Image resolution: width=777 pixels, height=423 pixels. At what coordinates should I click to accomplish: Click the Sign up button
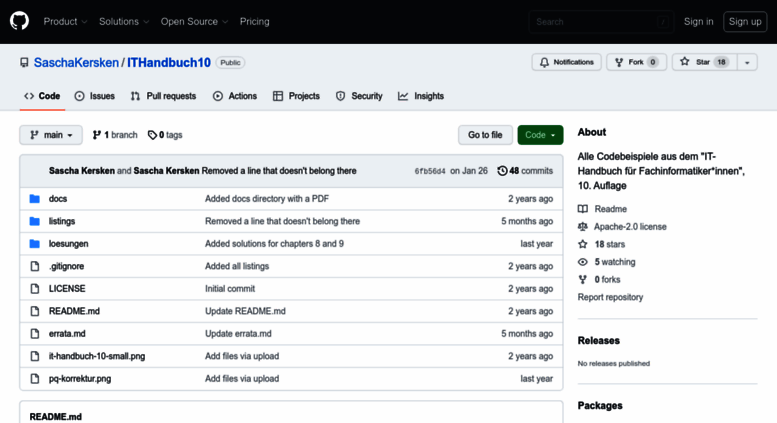pyautogui.click(x=745, y=22)
